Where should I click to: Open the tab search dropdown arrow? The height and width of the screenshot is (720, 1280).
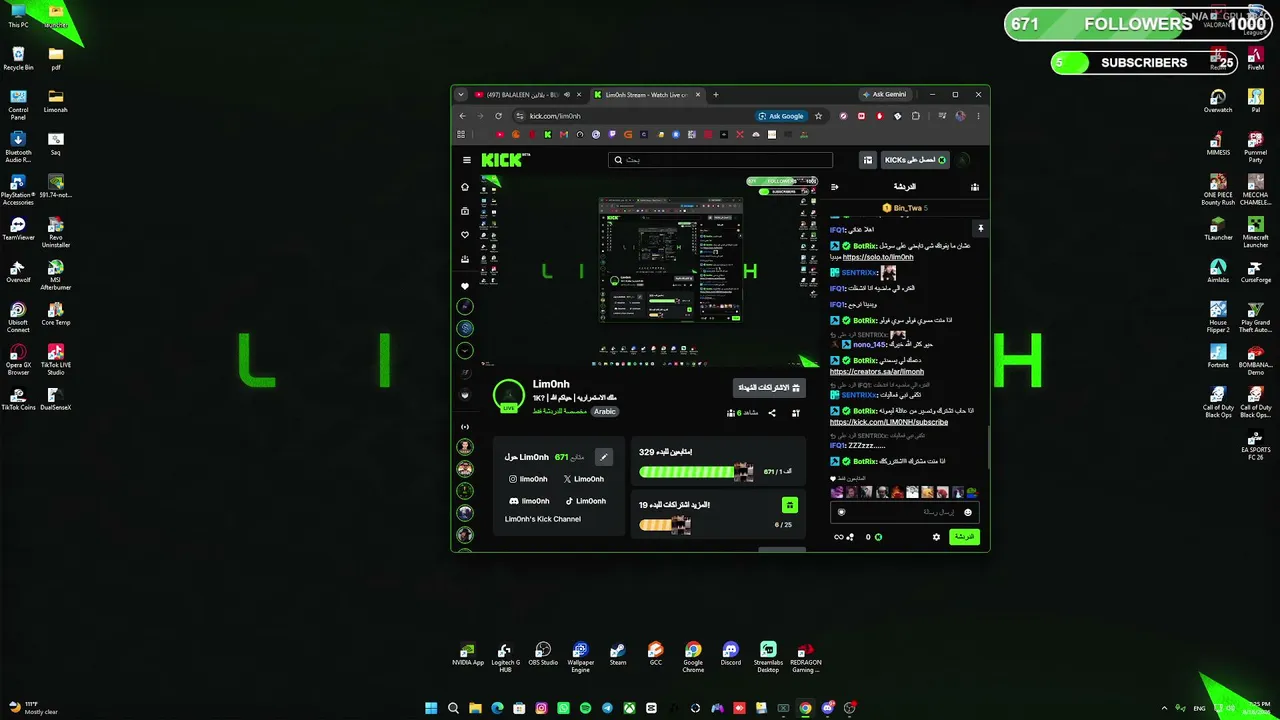pyautogui.click(x=461, y=95)
